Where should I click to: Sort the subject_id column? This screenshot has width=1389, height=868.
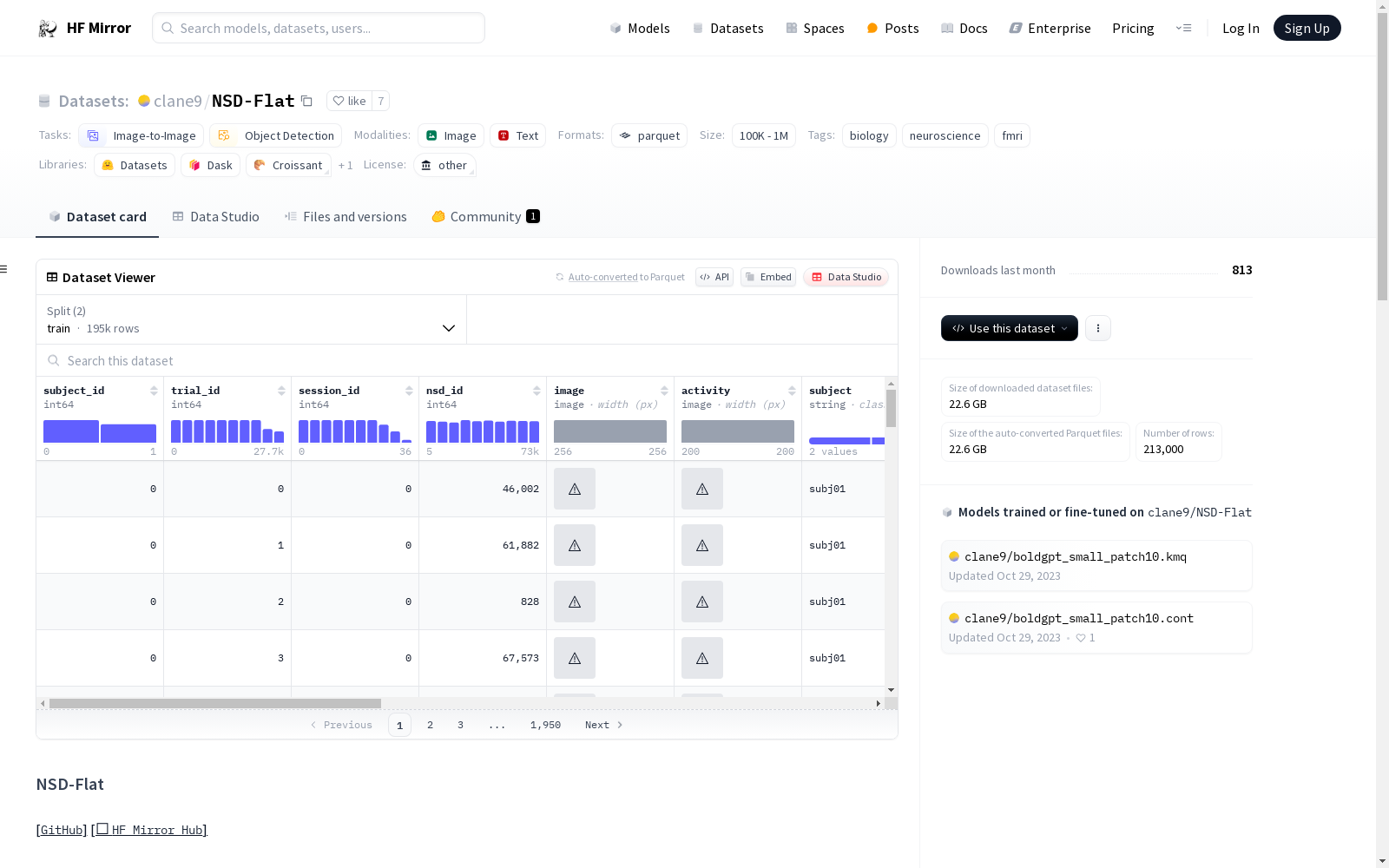click(x=154, y=391)
